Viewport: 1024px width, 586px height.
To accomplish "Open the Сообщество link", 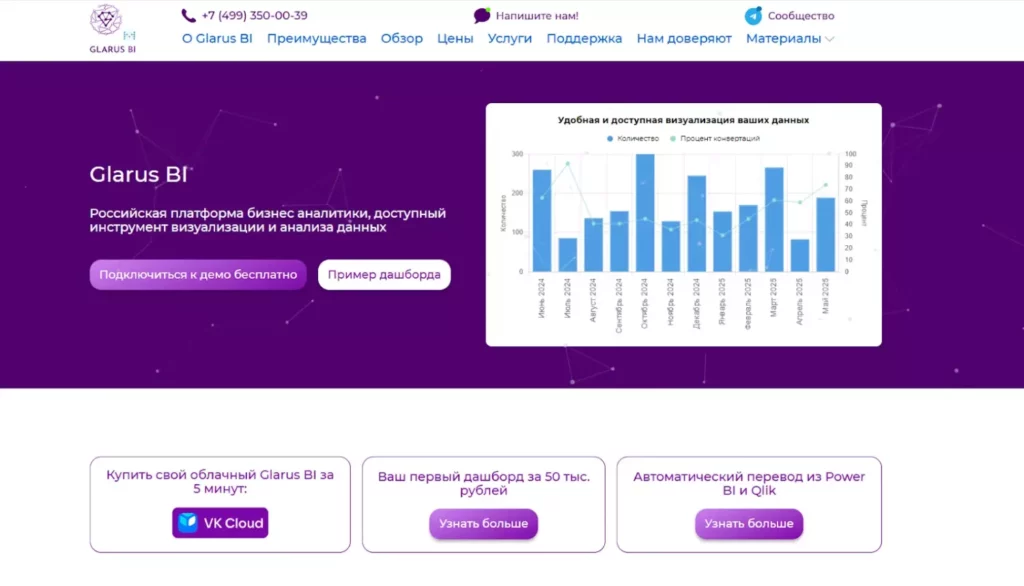I will [801, 16].
